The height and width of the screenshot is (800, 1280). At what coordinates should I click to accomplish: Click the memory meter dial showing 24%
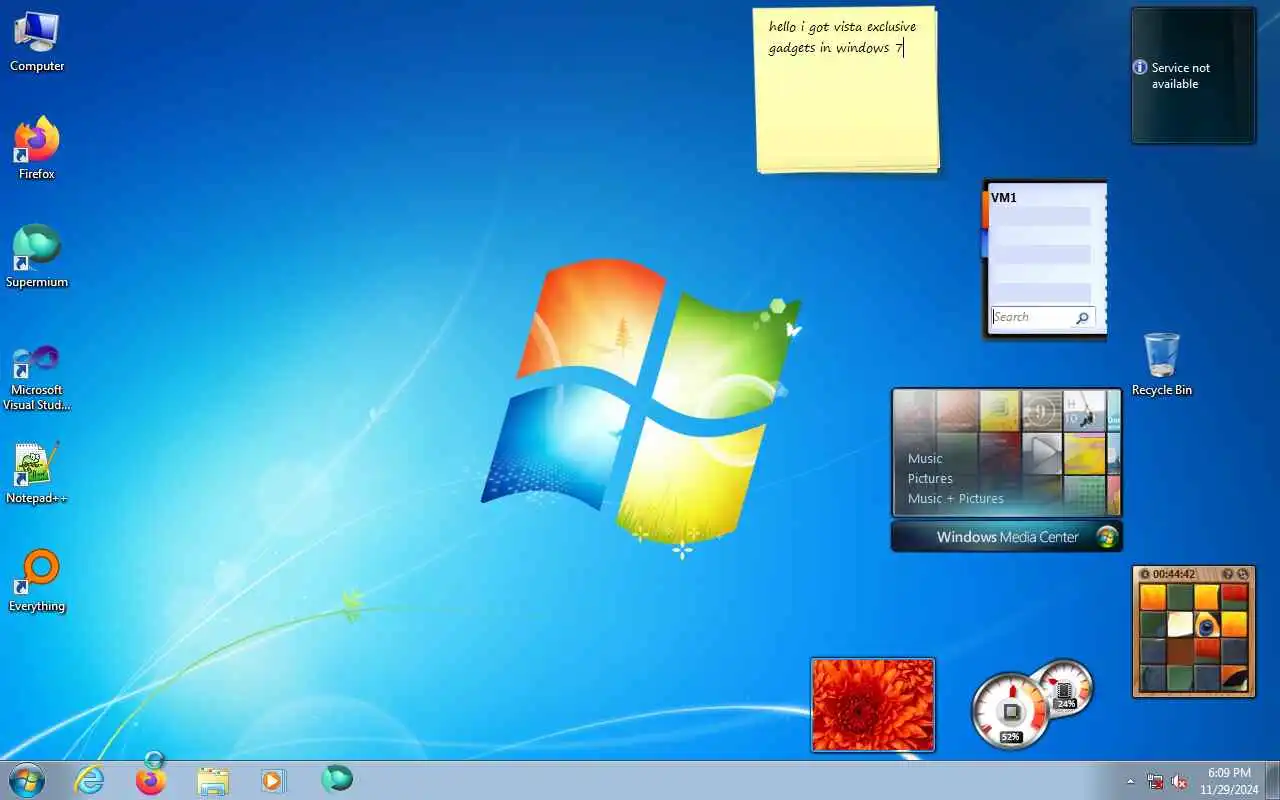(x=1066, y=688)
